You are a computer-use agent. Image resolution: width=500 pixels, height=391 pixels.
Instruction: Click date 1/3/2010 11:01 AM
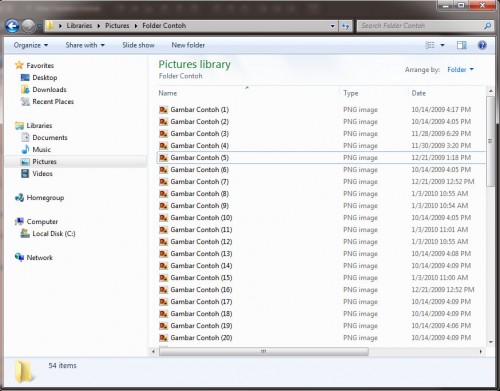coord(440,230)
